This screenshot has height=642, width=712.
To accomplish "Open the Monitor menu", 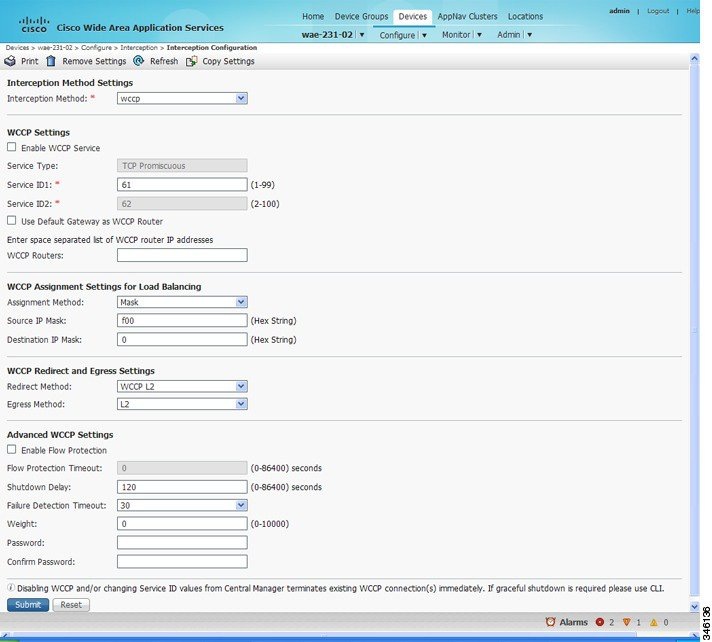I will (x=456, y=35).
